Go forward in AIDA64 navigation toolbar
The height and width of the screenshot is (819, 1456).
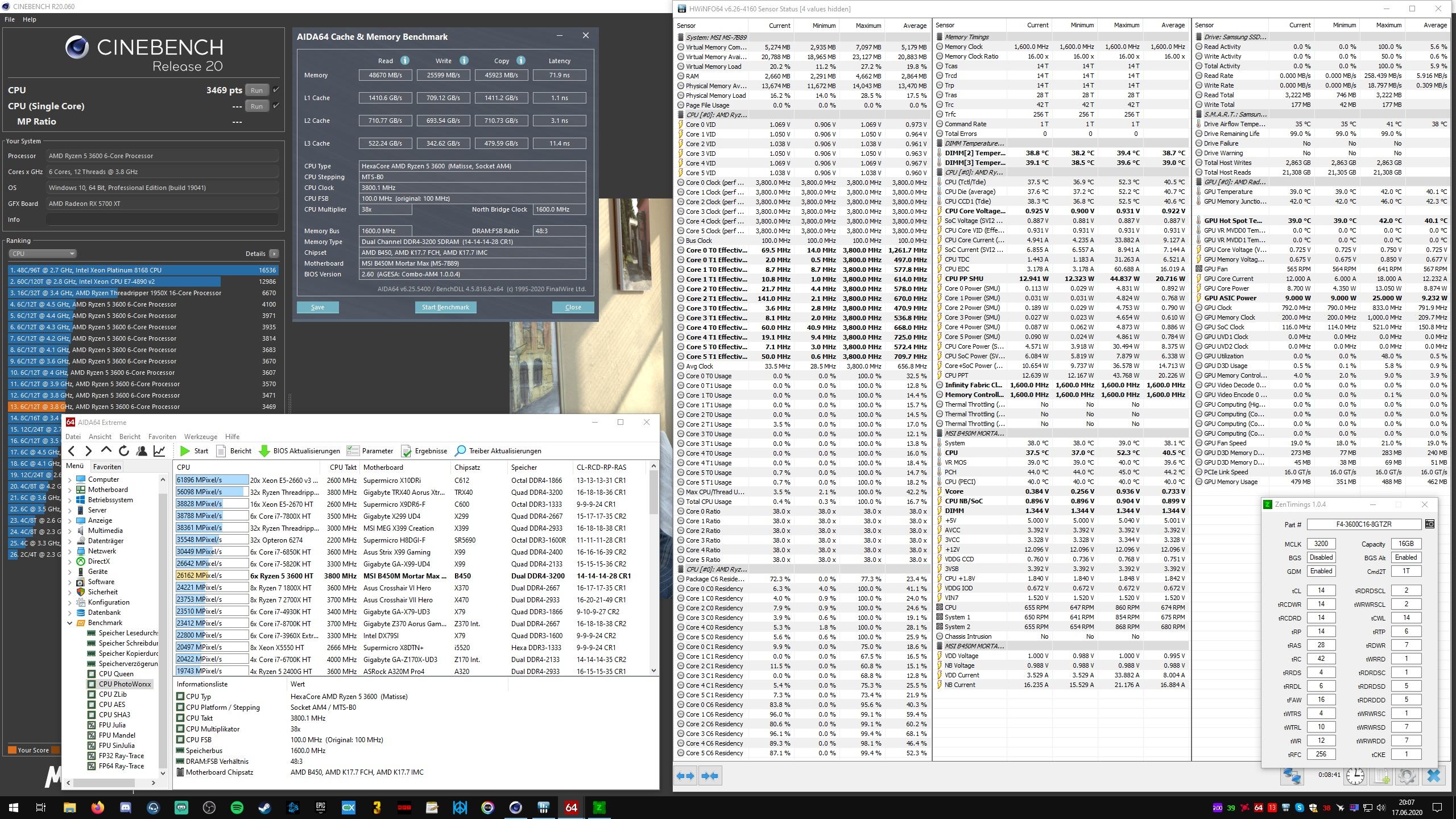[x=88, y=451]
